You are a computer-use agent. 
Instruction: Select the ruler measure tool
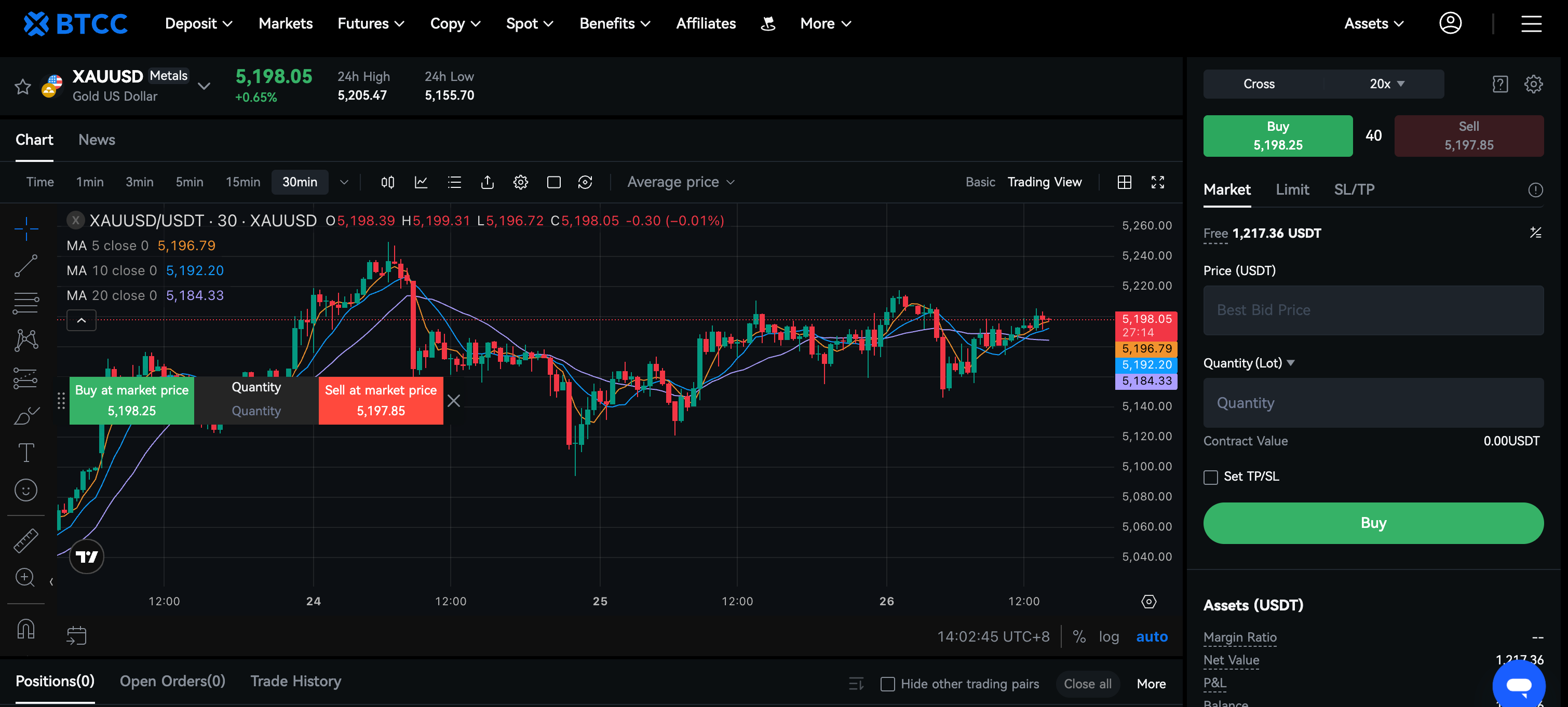(x=25, y=540)
